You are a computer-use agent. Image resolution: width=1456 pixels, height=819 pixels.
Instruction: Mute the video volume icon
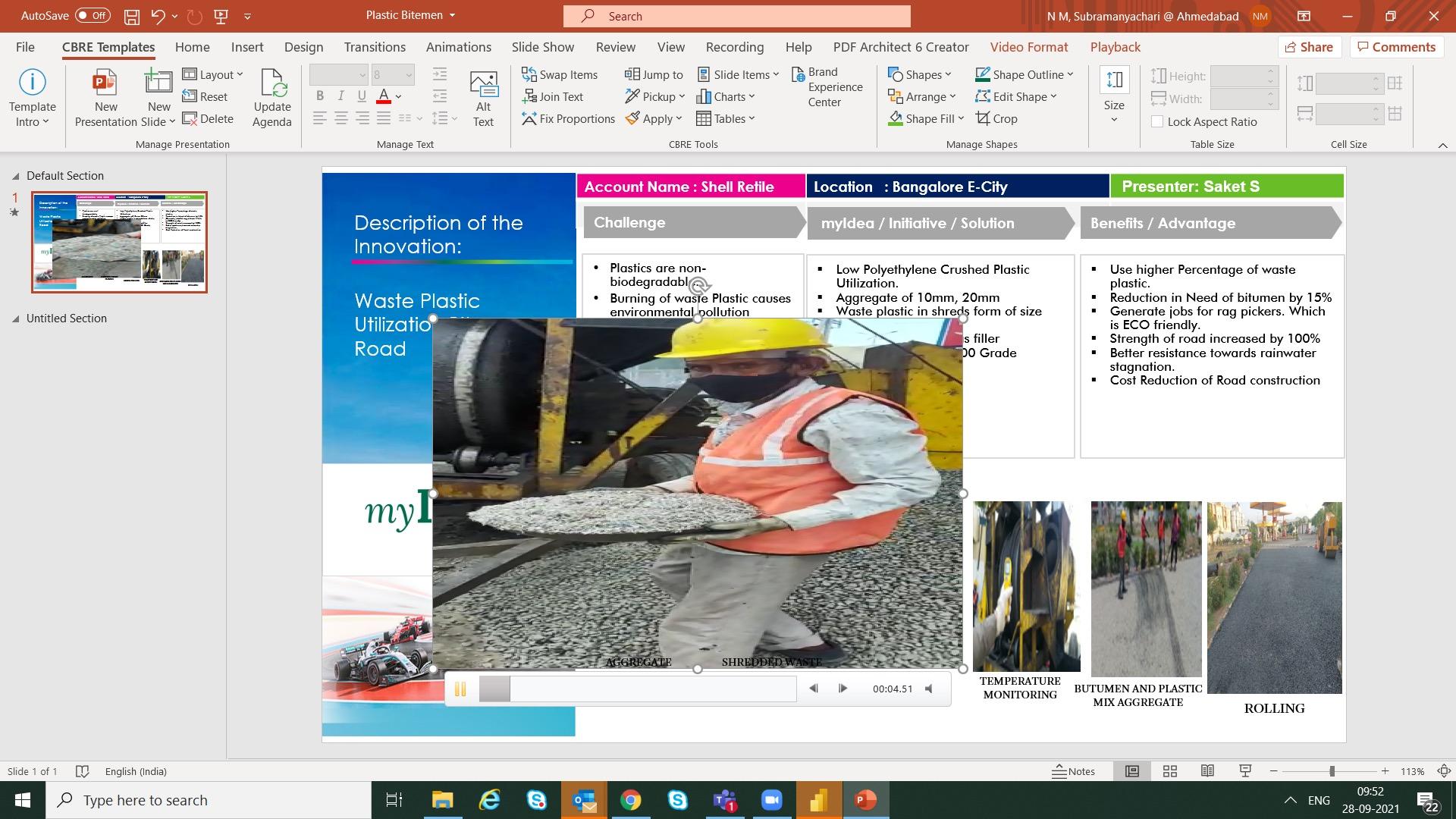pyautogui.click(x=929, y=689)
